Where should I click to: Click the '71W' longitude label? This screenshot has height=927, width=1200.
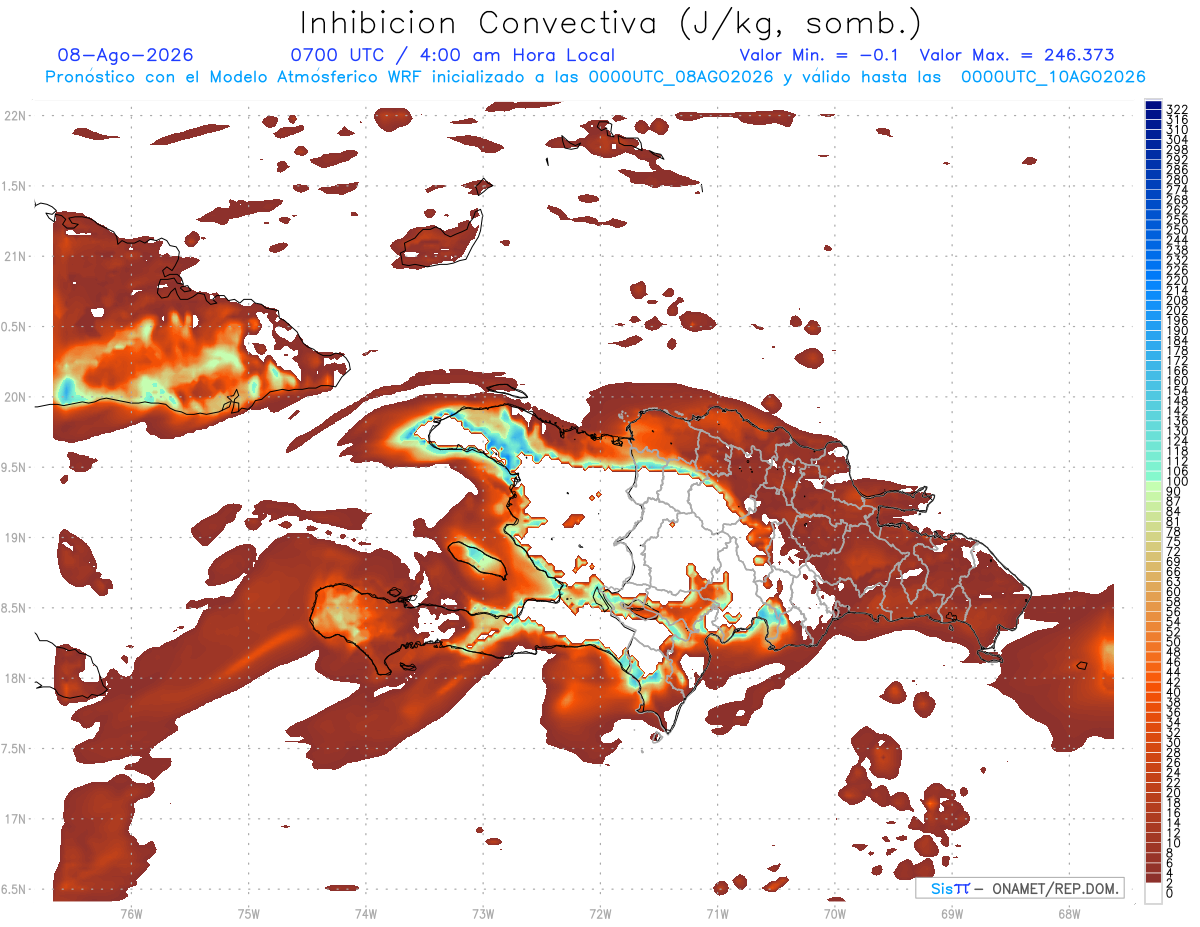pos(717,913)
